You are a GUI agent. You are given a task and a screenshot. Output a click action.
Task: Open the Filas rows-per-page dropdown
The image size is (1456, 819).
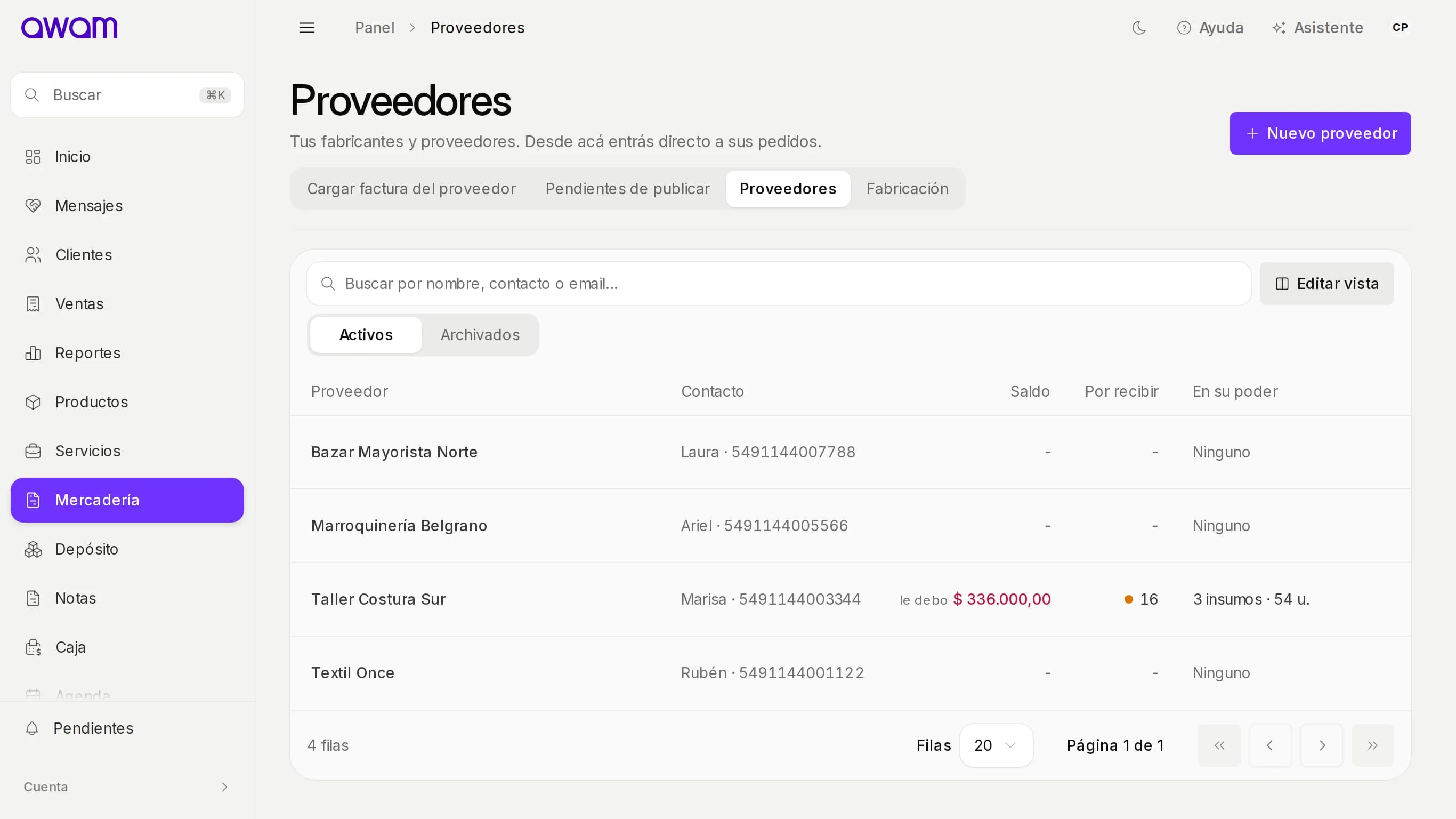point(996,745)
